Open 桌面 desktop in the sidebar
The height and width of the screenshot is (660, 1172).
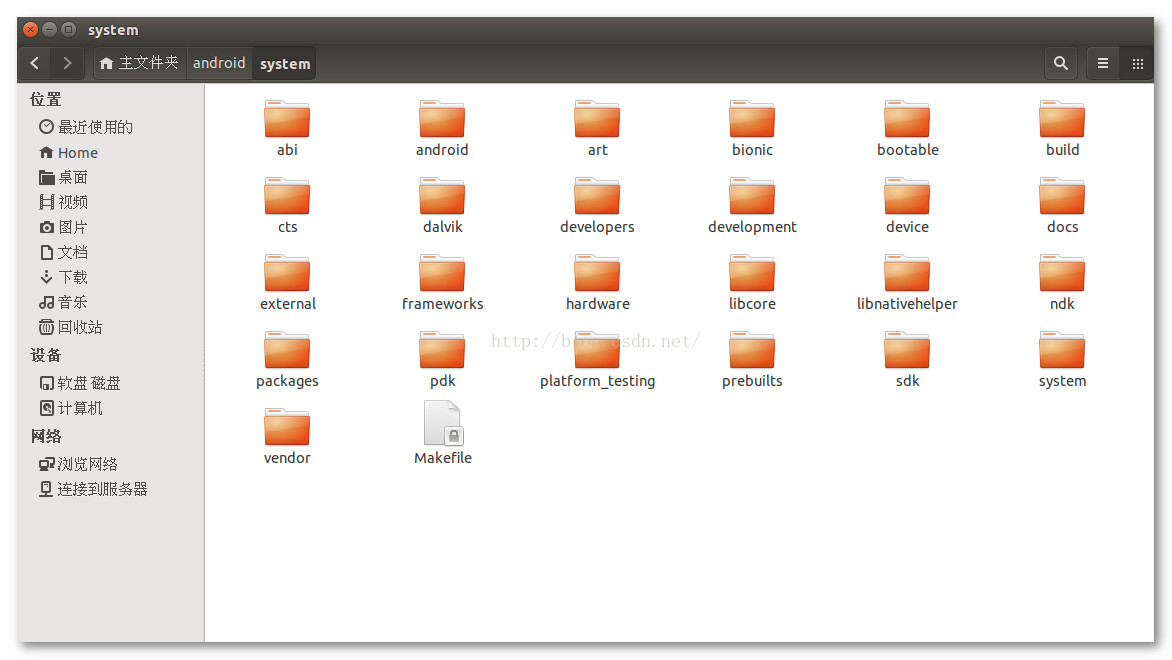64,177
